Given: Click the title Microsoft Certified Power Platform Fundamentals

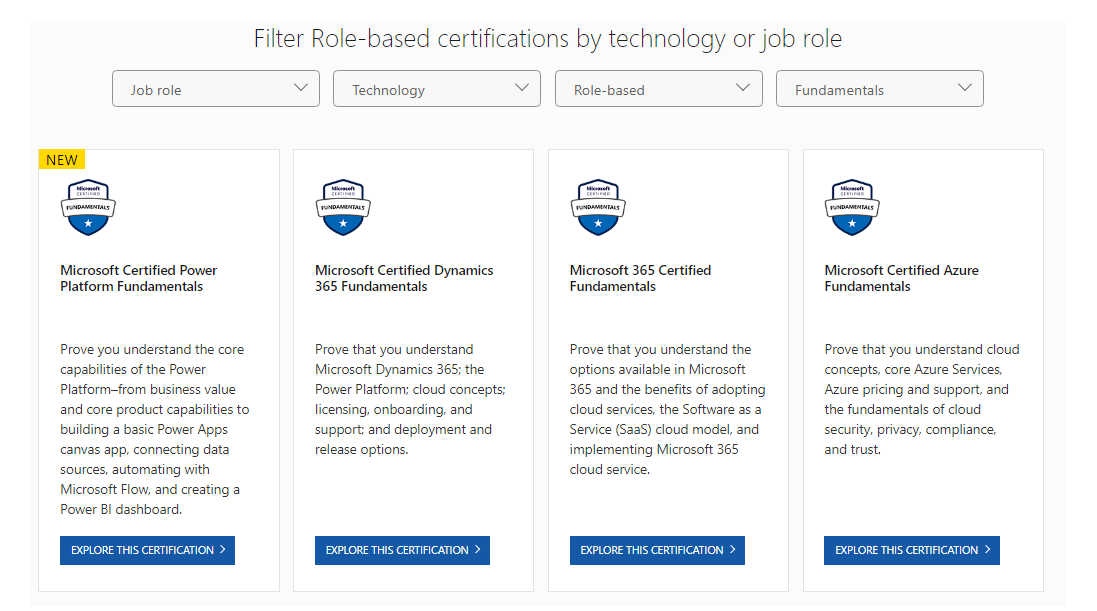Looking at the screenshot, I should point(139,278).
